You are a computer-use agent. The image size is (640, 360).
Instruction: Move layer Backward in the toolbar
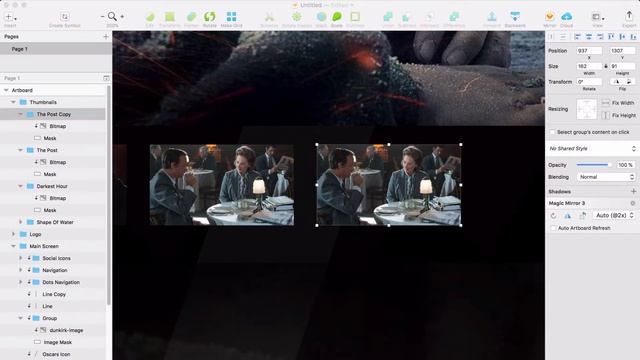pos(515,17)
